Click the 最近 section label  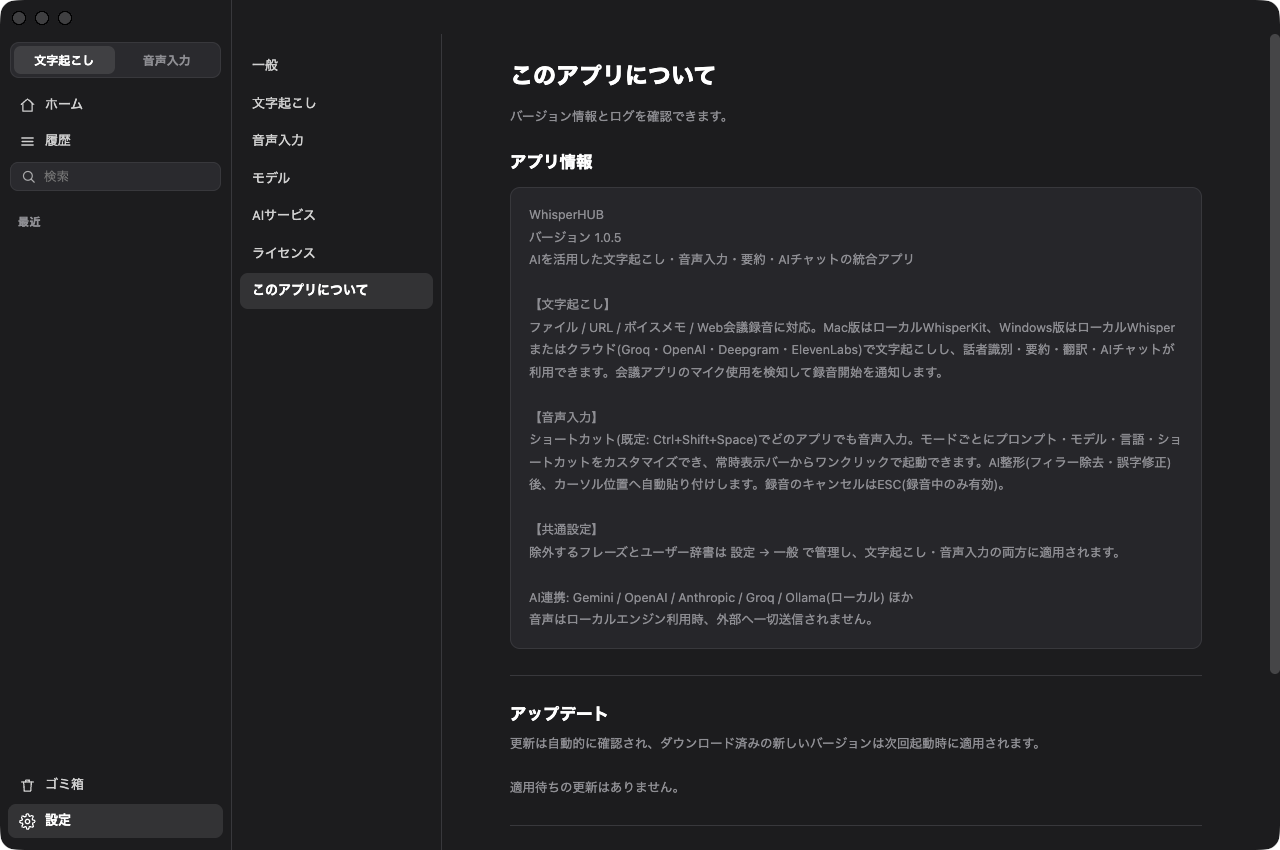click(29, 222)
